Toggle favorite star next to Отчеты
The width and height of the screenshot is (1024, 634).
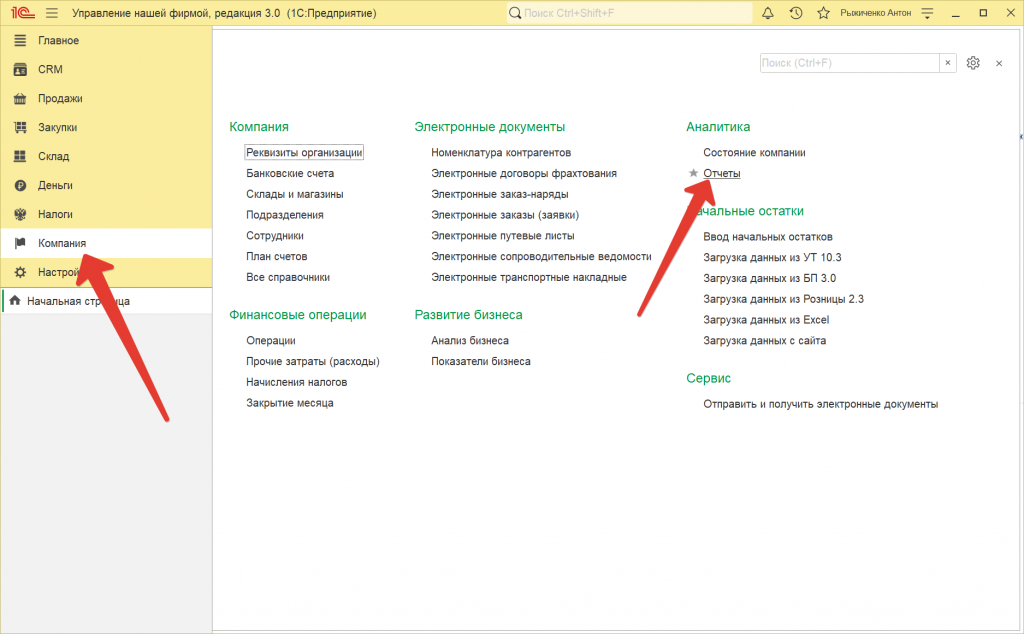(693, 173)
